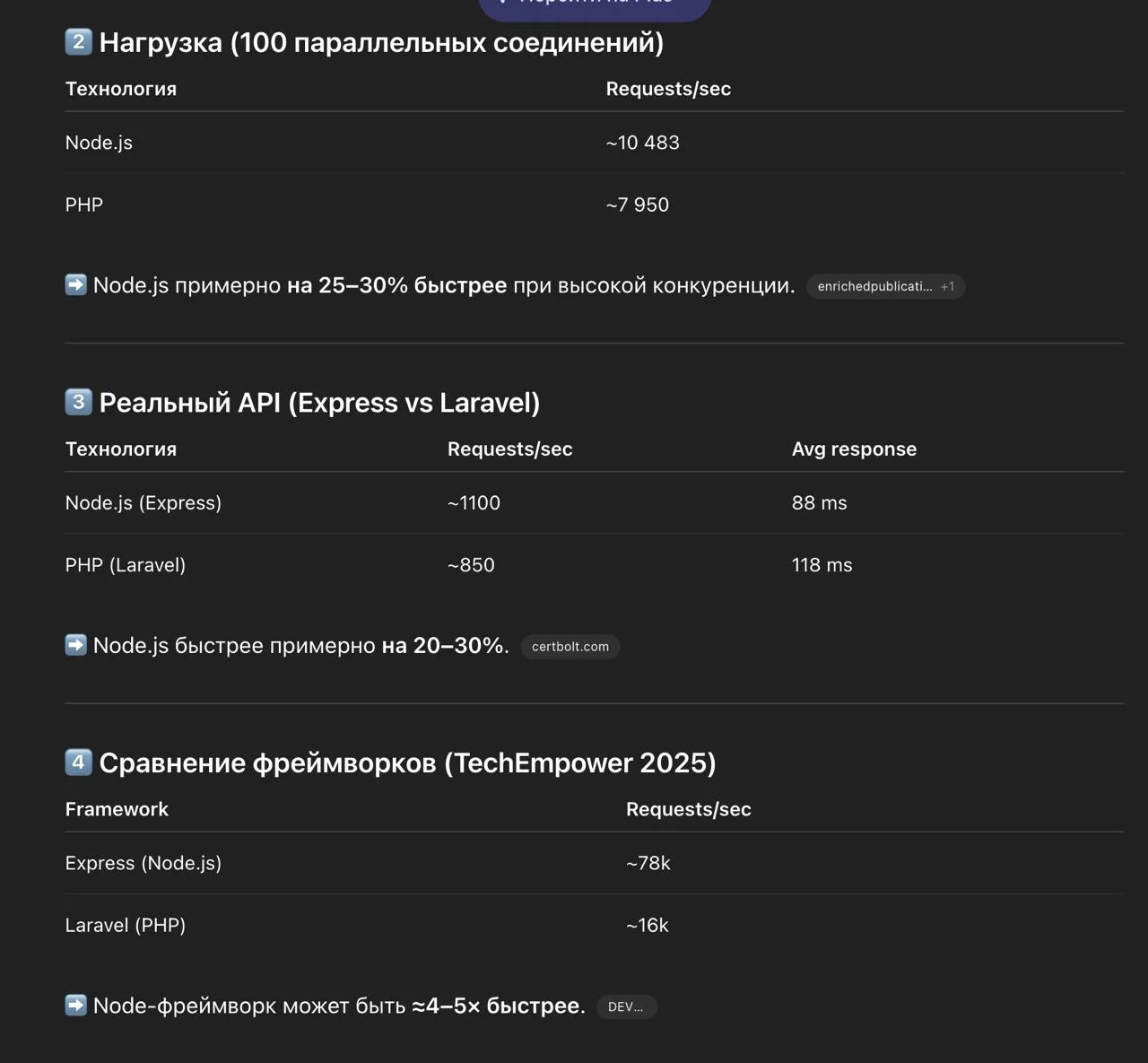Select the ~10 483 value for Node.js
This screenshot has width=1148, height=1063.
click(x=642, y=143)
